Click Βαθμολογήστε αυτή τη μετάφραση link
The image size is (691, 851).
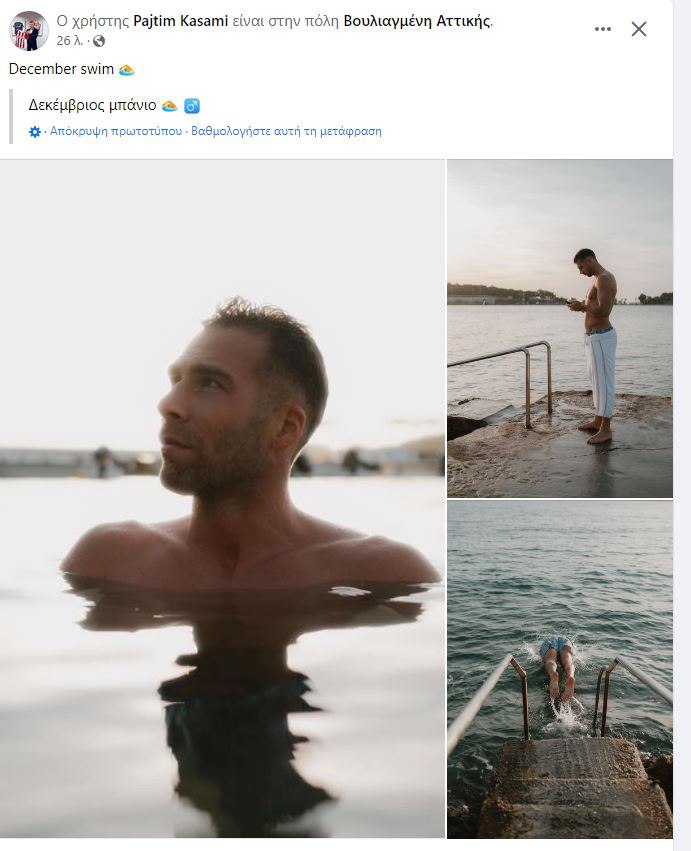click(286, 131)
